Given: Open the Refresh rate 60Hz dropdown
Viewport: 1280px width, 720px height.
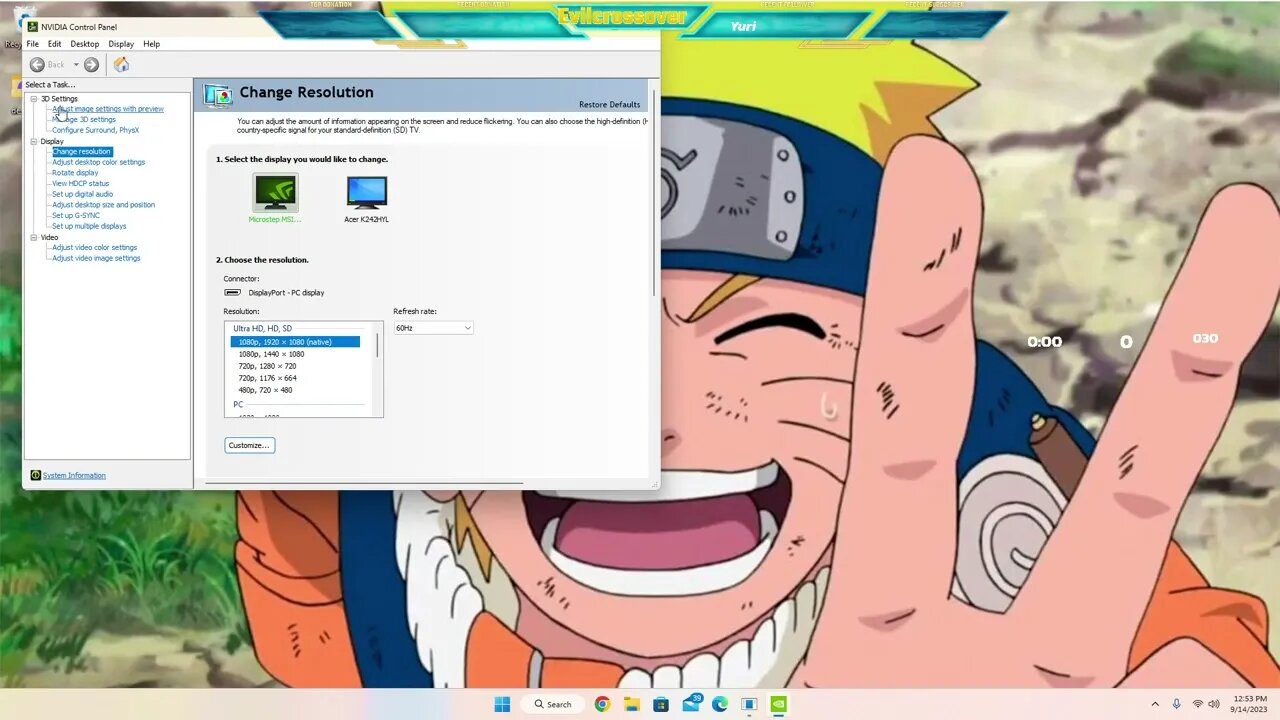Looking at the screenshot, I should [433, 328].
